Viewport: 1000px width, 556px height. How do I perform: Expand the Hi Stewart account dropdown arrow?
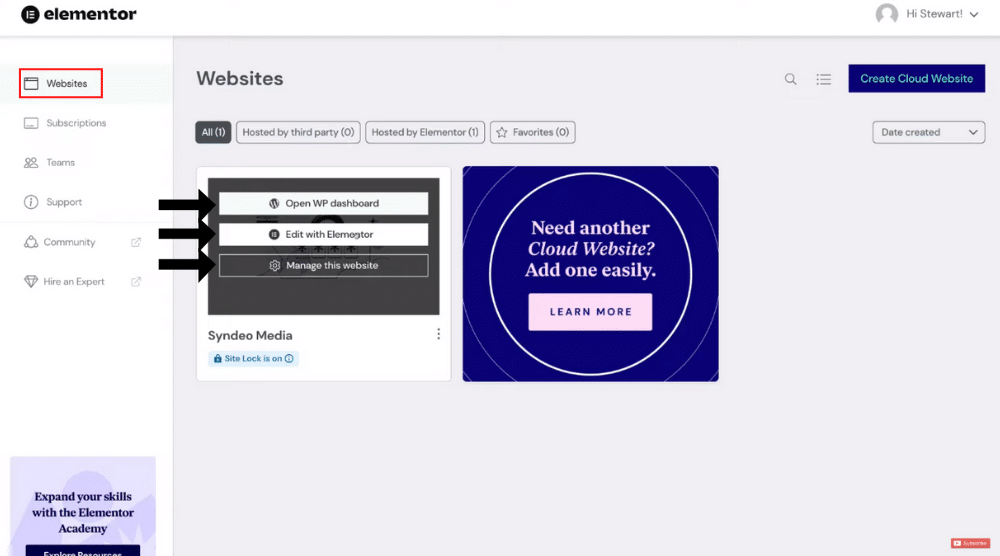tap(974, 15)
